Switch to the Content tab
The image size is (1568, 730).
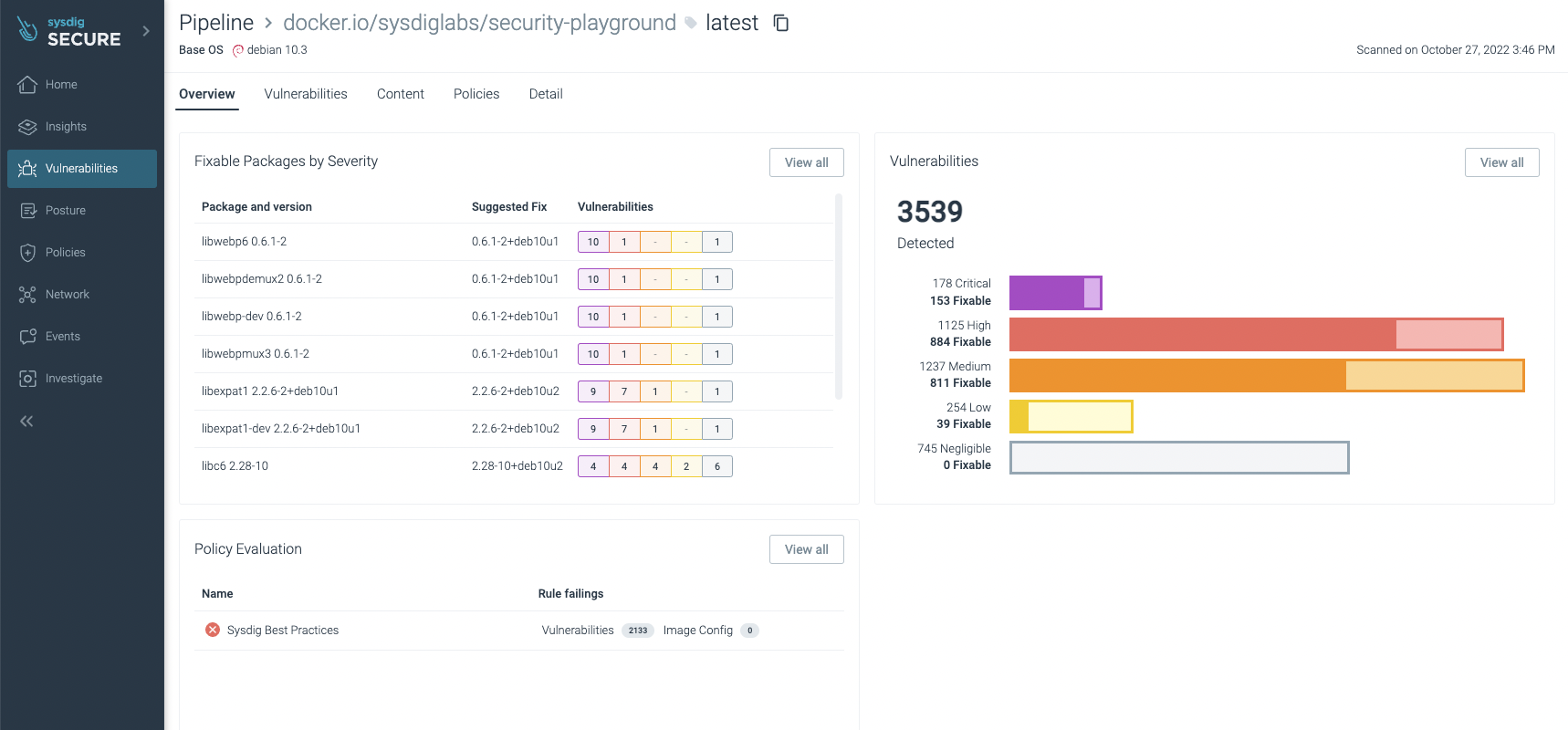point(401,94)
